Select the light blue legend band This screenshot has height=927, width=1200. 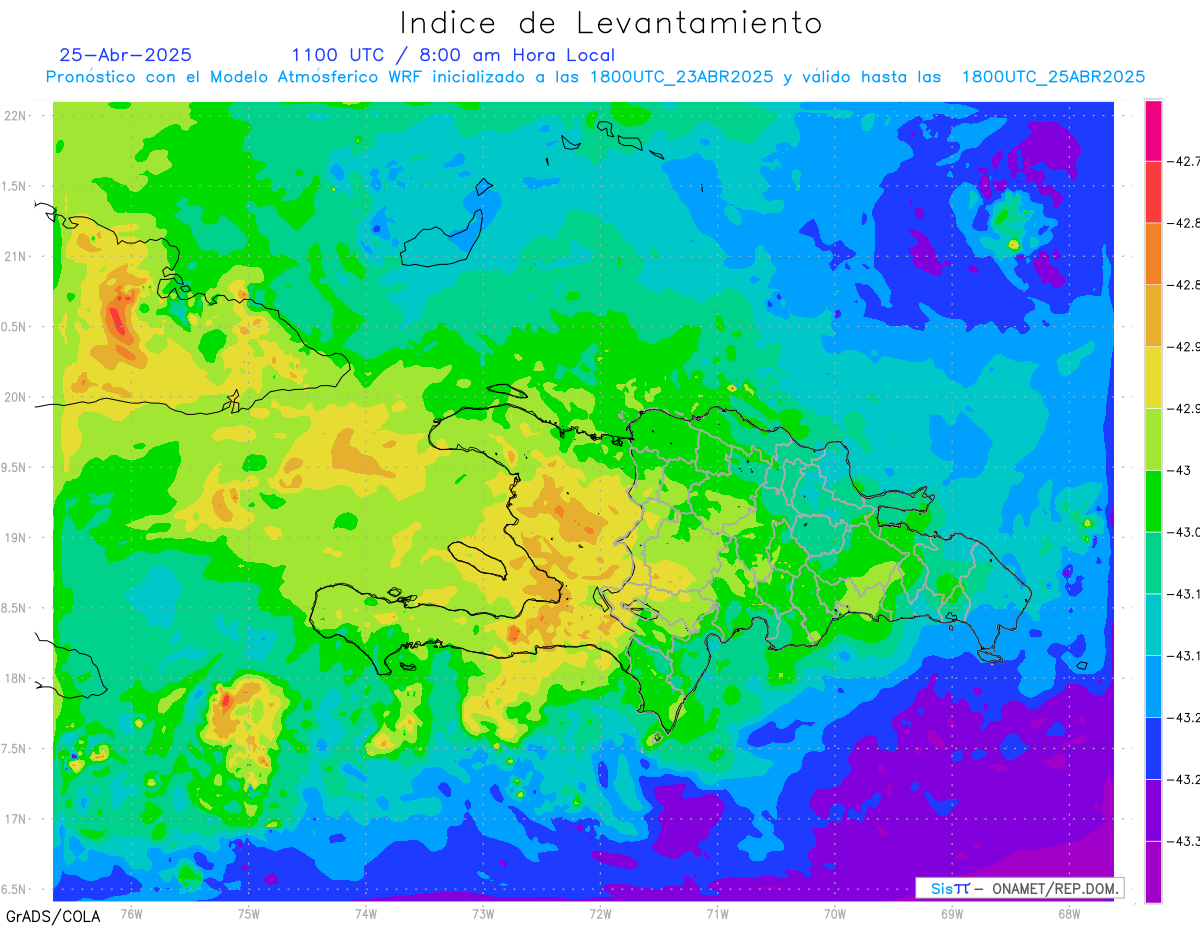(1153, 685)
